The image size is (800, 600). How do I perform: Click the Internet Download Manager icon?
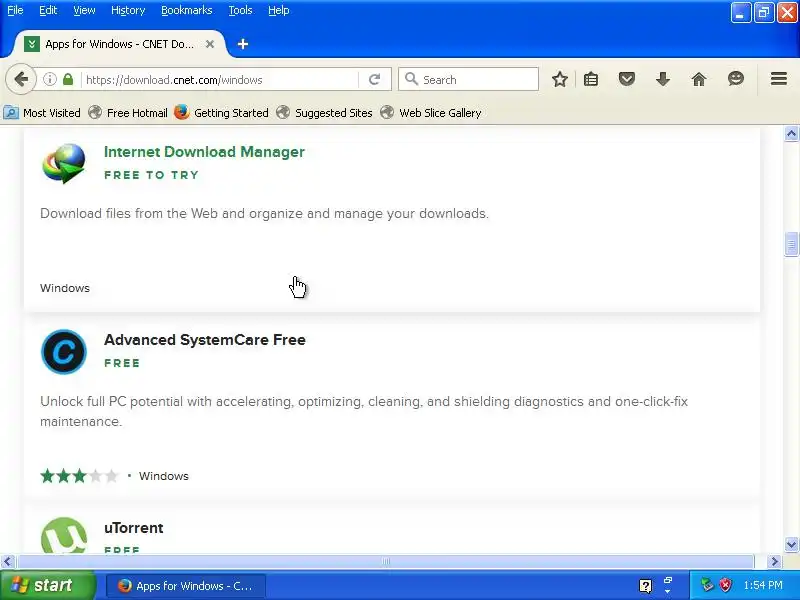64,163
